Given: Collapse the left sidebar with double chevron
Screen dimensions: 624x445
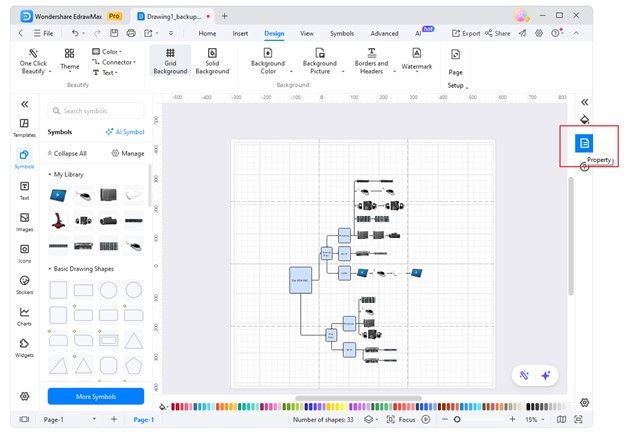Looking at the screenshot, I should (x=25, y=104).
